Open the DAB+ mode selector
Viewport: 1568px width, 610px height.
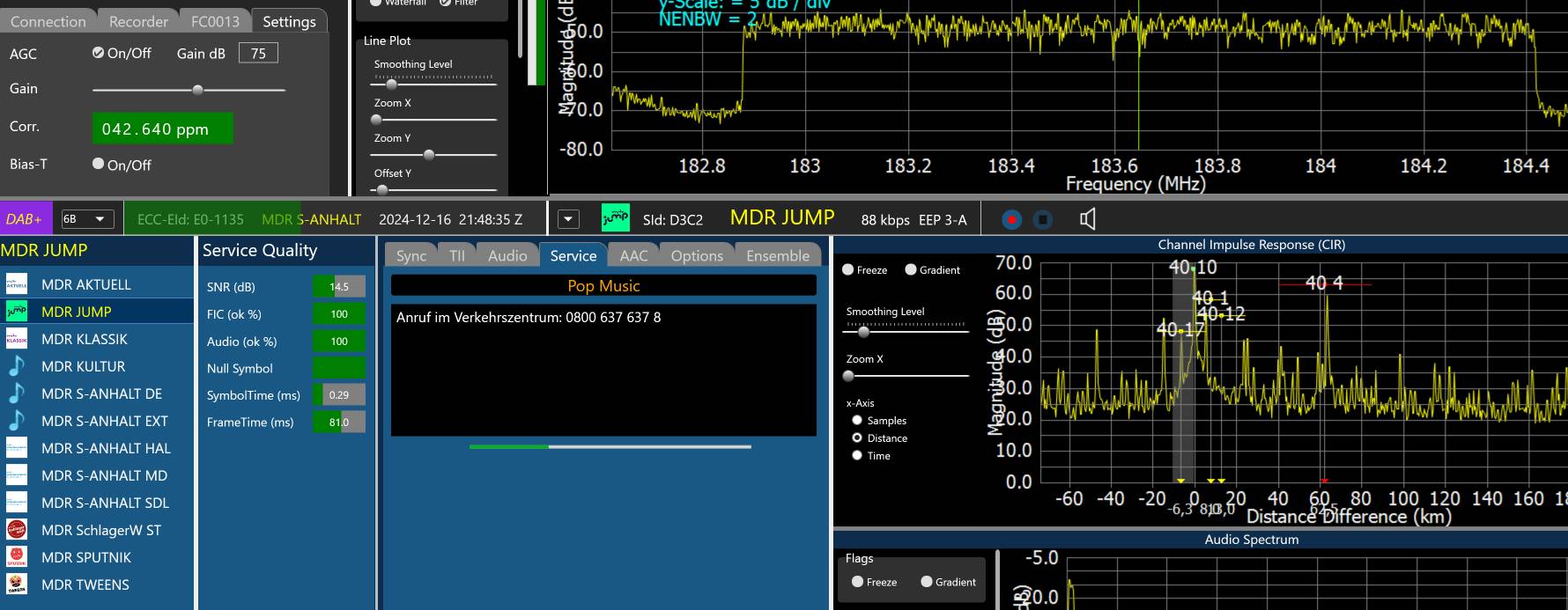[x=25, y=219]
